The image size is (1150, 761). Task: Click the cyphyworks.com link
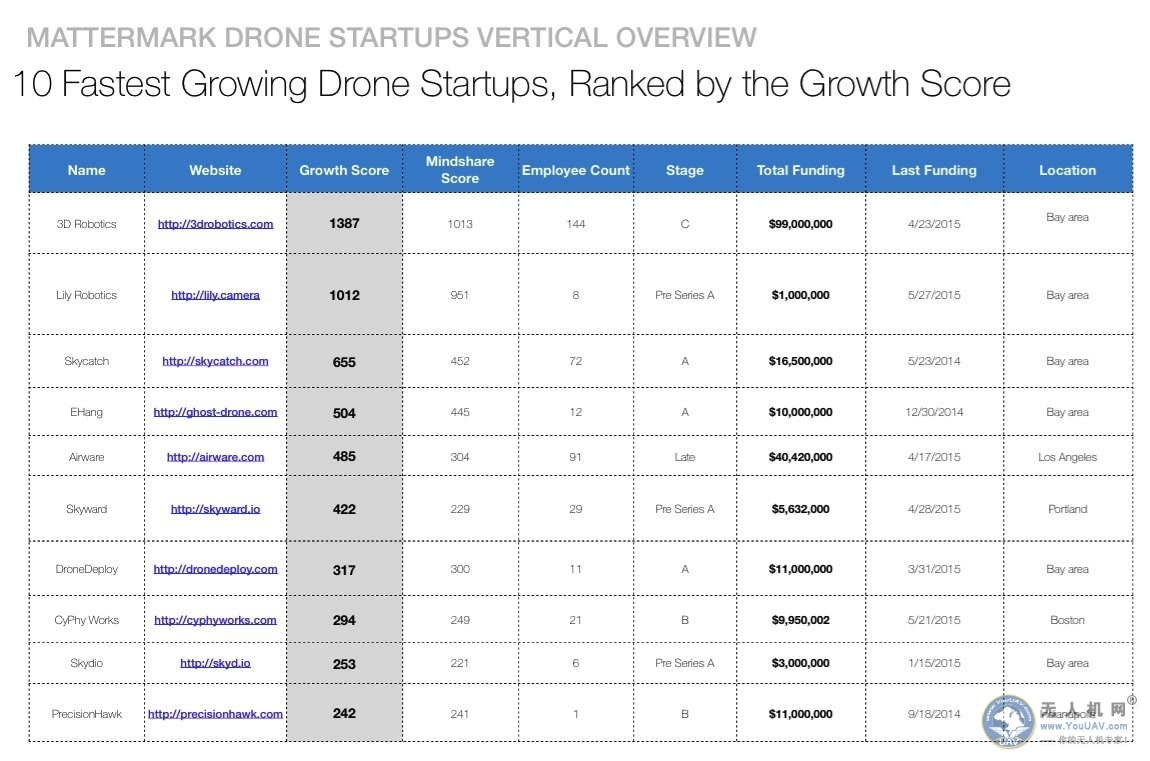(215, 620)
